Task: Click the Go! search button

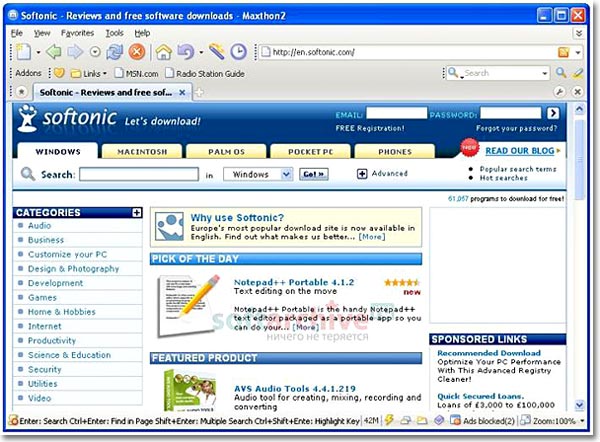Action: (x=314, y=174)
